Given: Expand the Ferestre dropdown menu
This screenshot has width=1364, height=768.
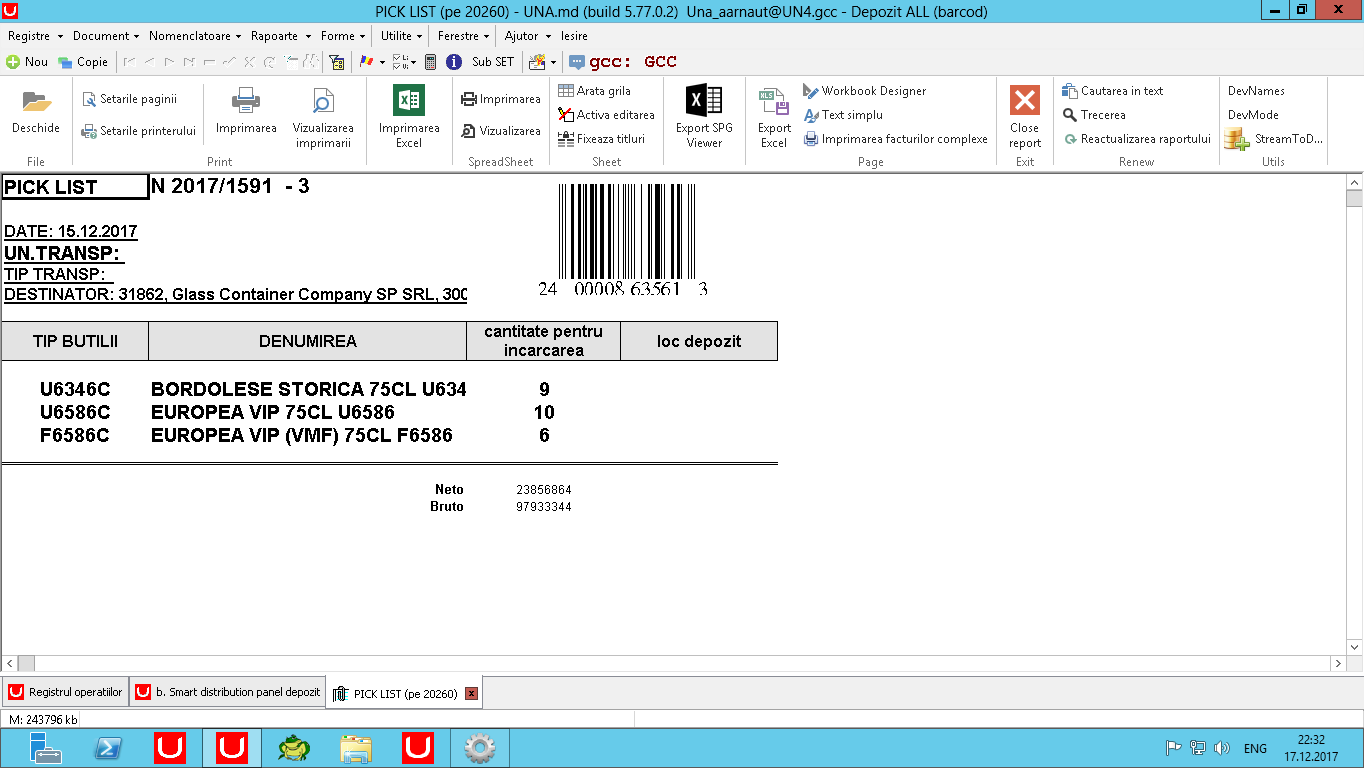Looking at the screenshot, I should click(x=464, y=36).
